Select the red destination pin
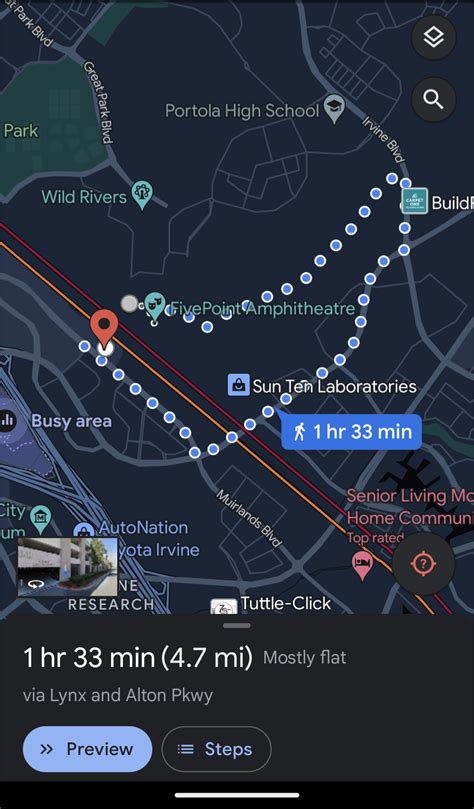The image size is (474, 809). click(104, 331)
